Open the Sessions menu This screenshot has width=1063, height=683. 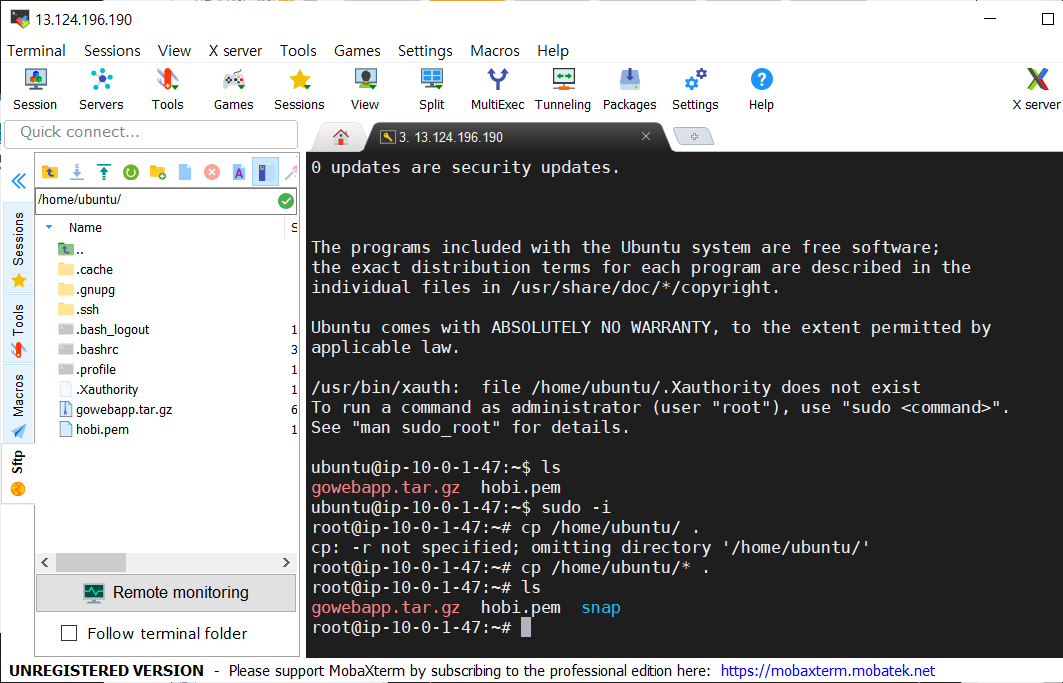[x=113, y=51]
